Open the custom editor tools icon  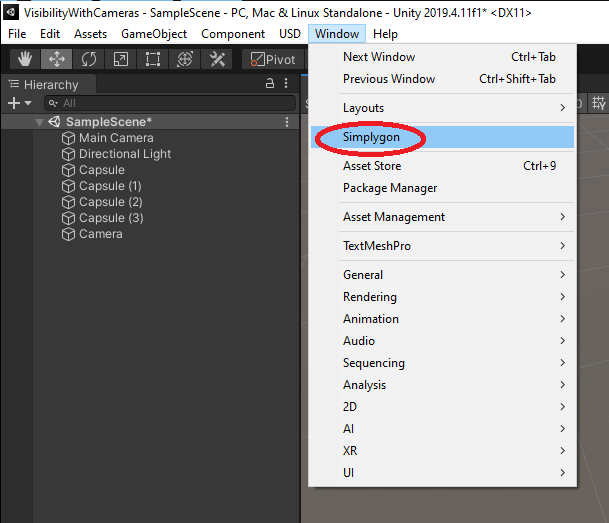point(217,60)
